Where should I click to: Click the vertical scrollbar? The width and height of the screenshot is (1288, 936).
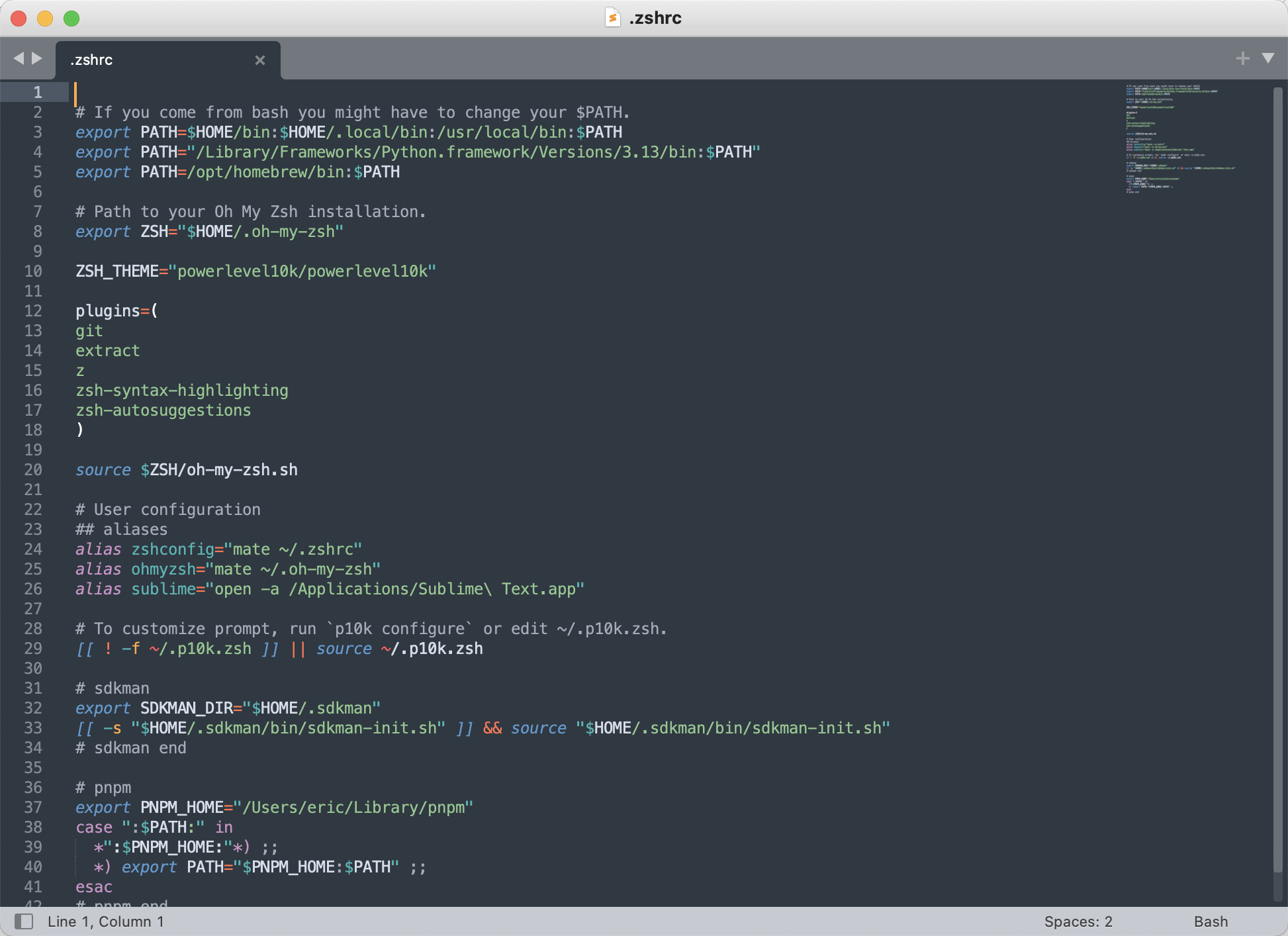click(1278, 479)
